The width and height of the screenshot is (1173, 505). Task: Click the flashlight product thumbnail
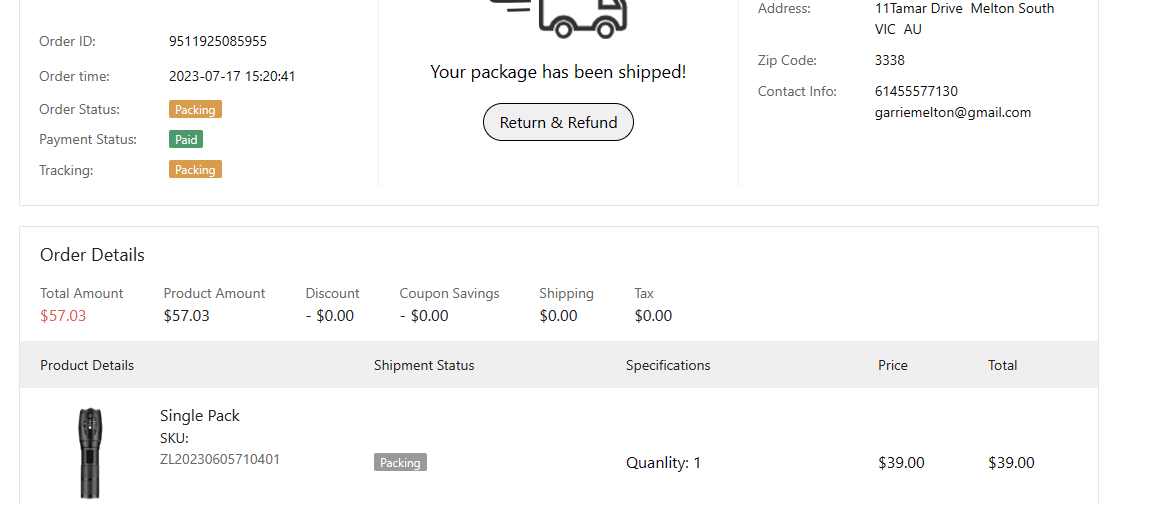point(90,452)
